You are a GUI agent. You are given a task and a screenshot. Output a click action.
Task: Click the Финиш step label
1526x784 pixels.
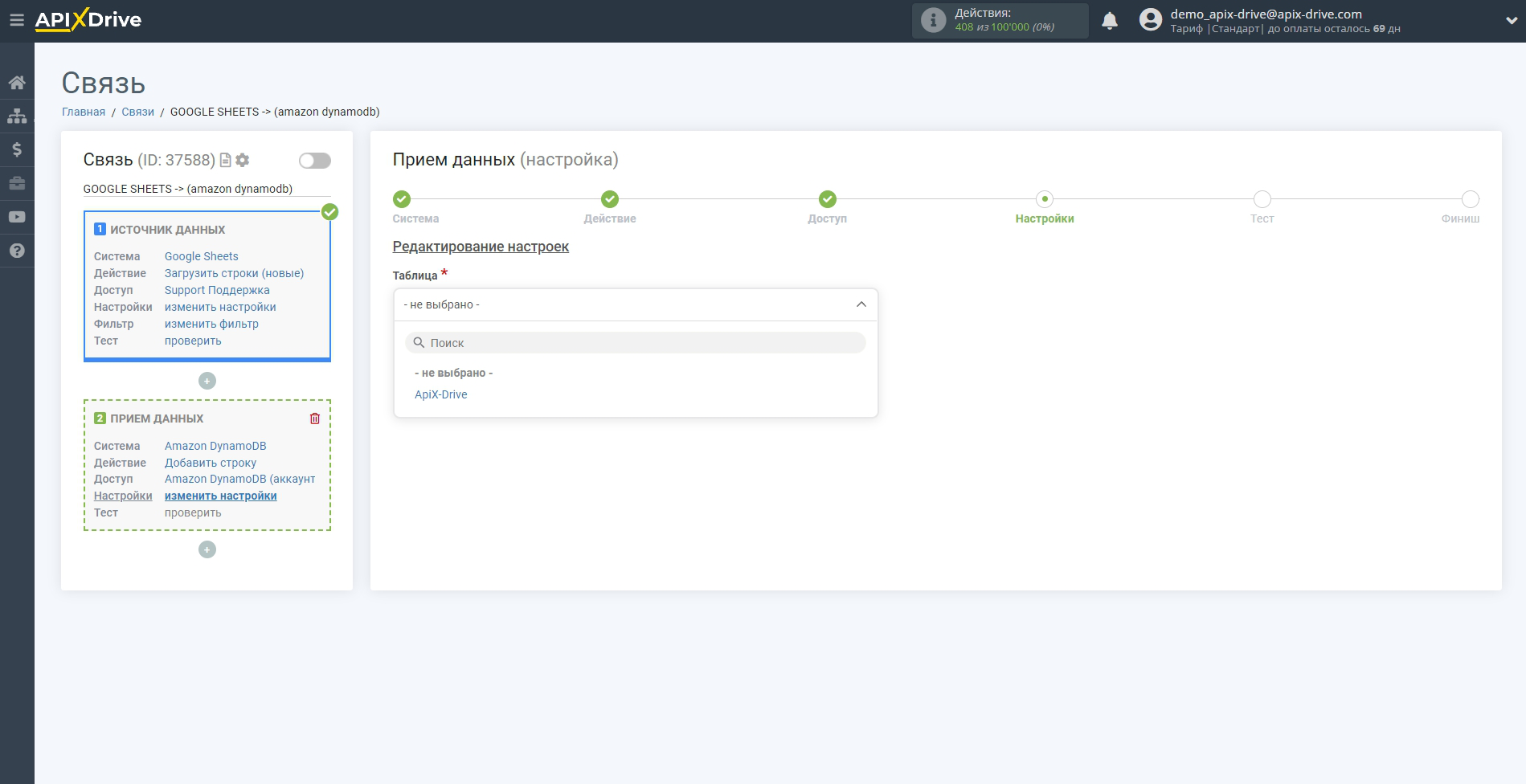1460,218
